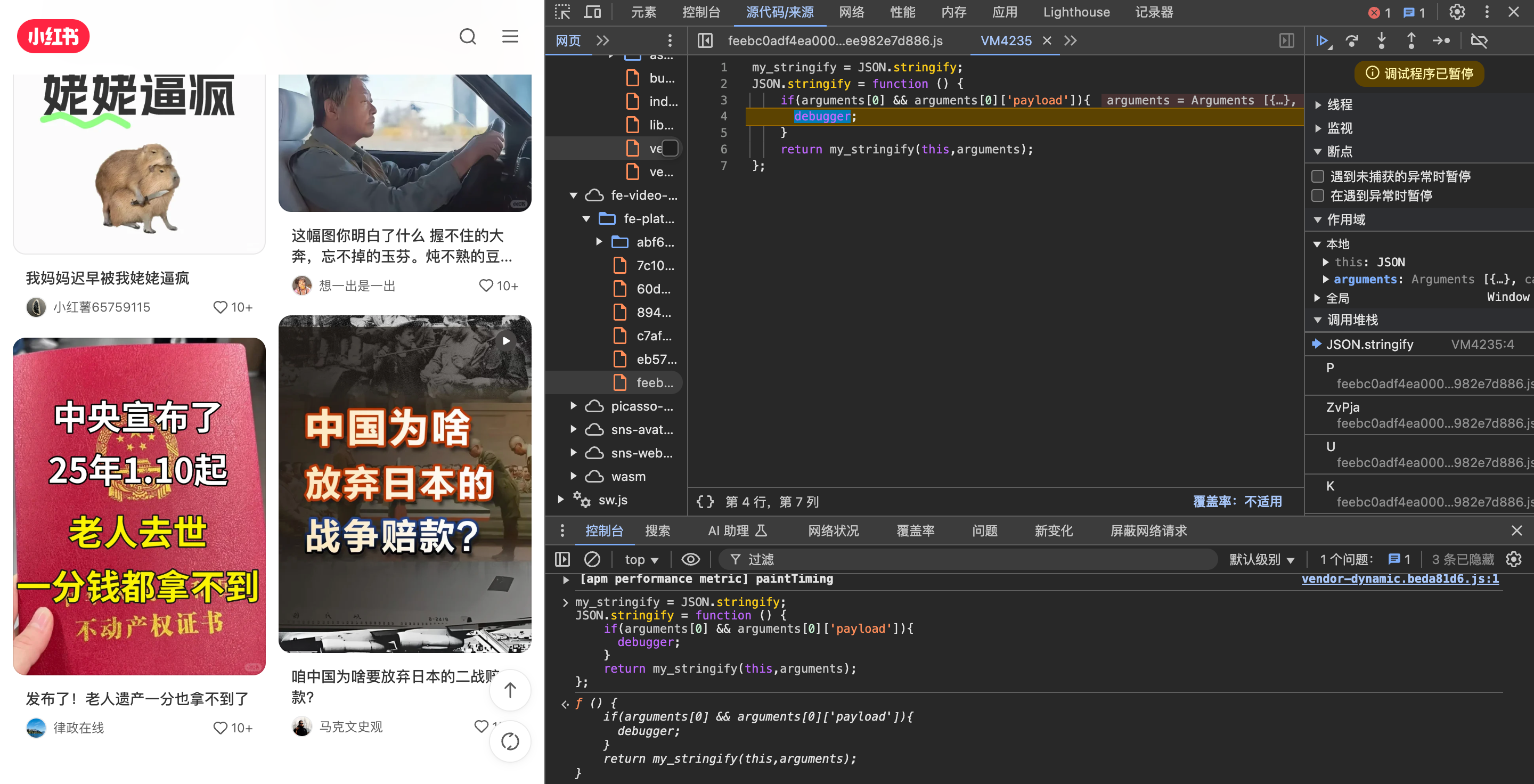This screenshot has height=784, width=1534.
Task: Click the step over function icon
Action: point(1352,40)
